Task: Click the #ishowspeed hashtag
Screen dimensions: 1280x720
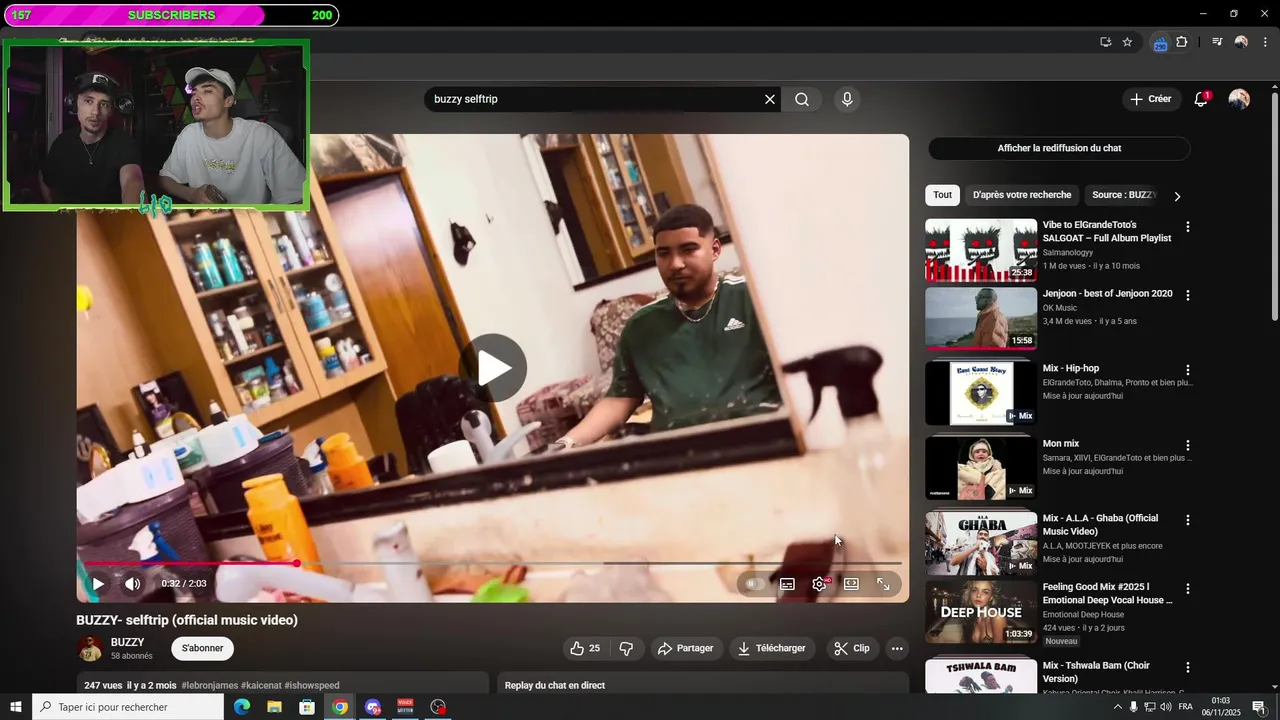Action: 312,686
